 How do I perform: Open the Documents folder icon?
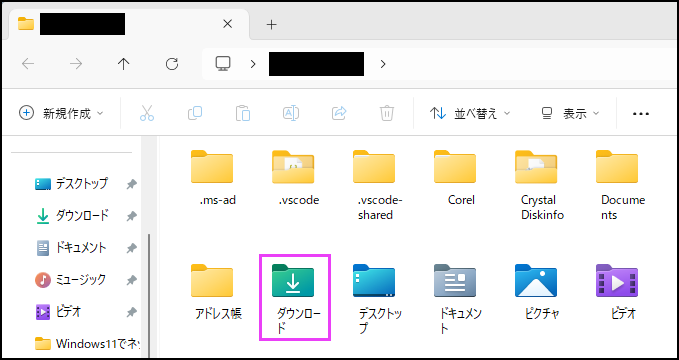coord(617,167)
